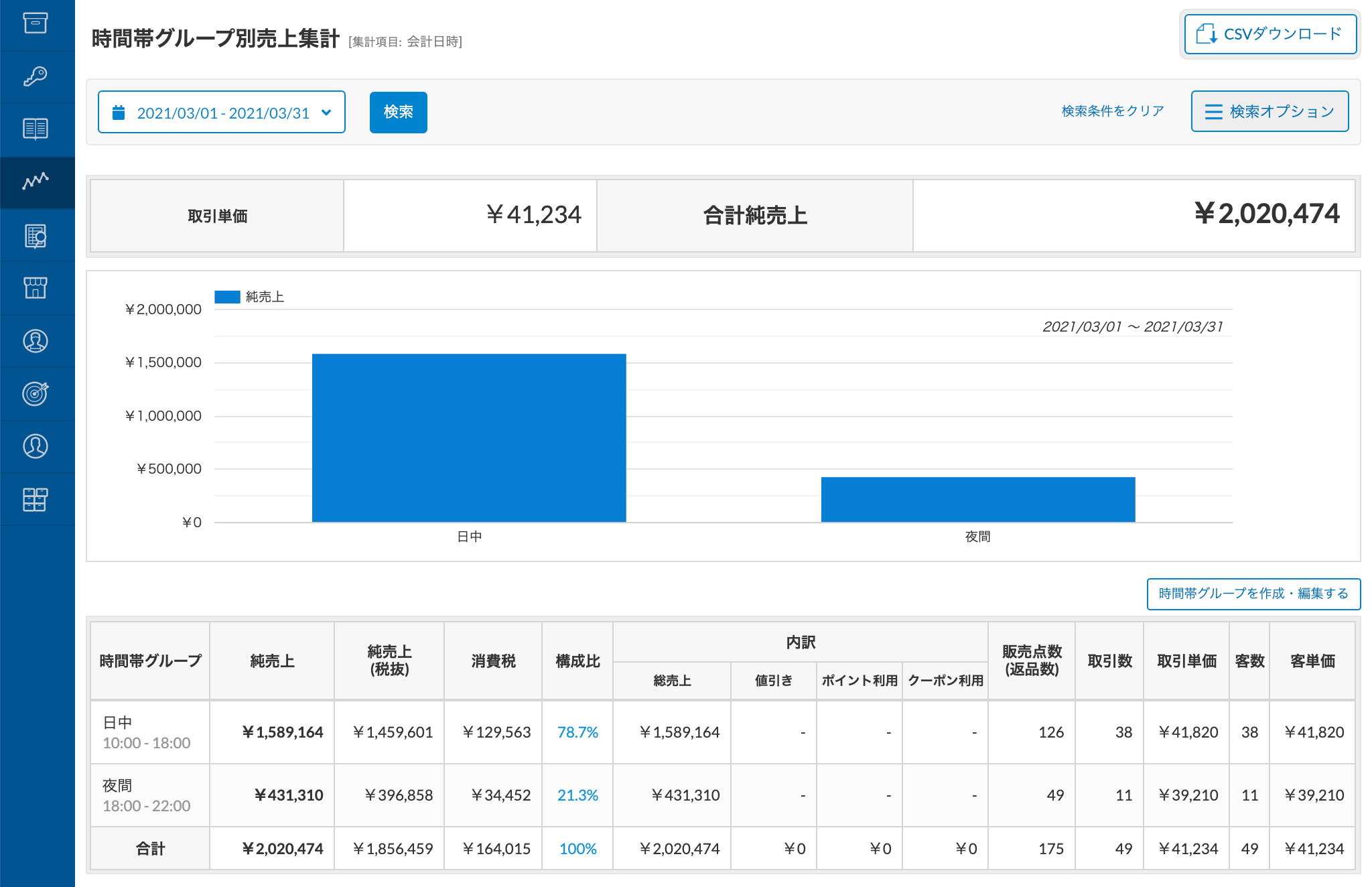Screen dimensions: 1372x887
Task: Click the クーポン利用 sub-column header
Action: point(945,681)
